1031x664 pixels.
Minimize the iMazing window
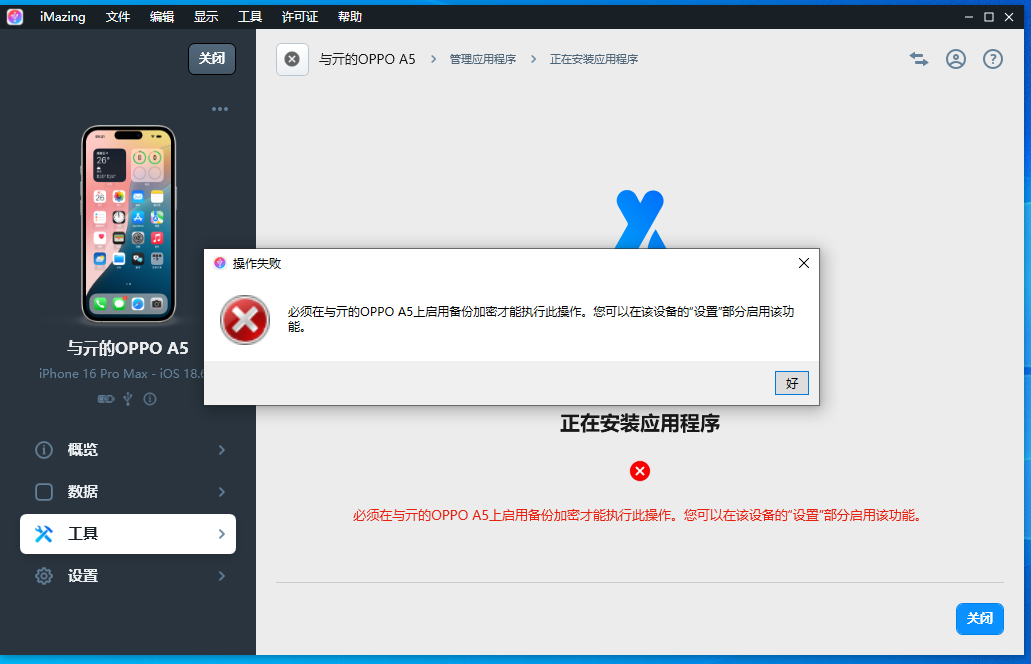[x=969, y=17]
